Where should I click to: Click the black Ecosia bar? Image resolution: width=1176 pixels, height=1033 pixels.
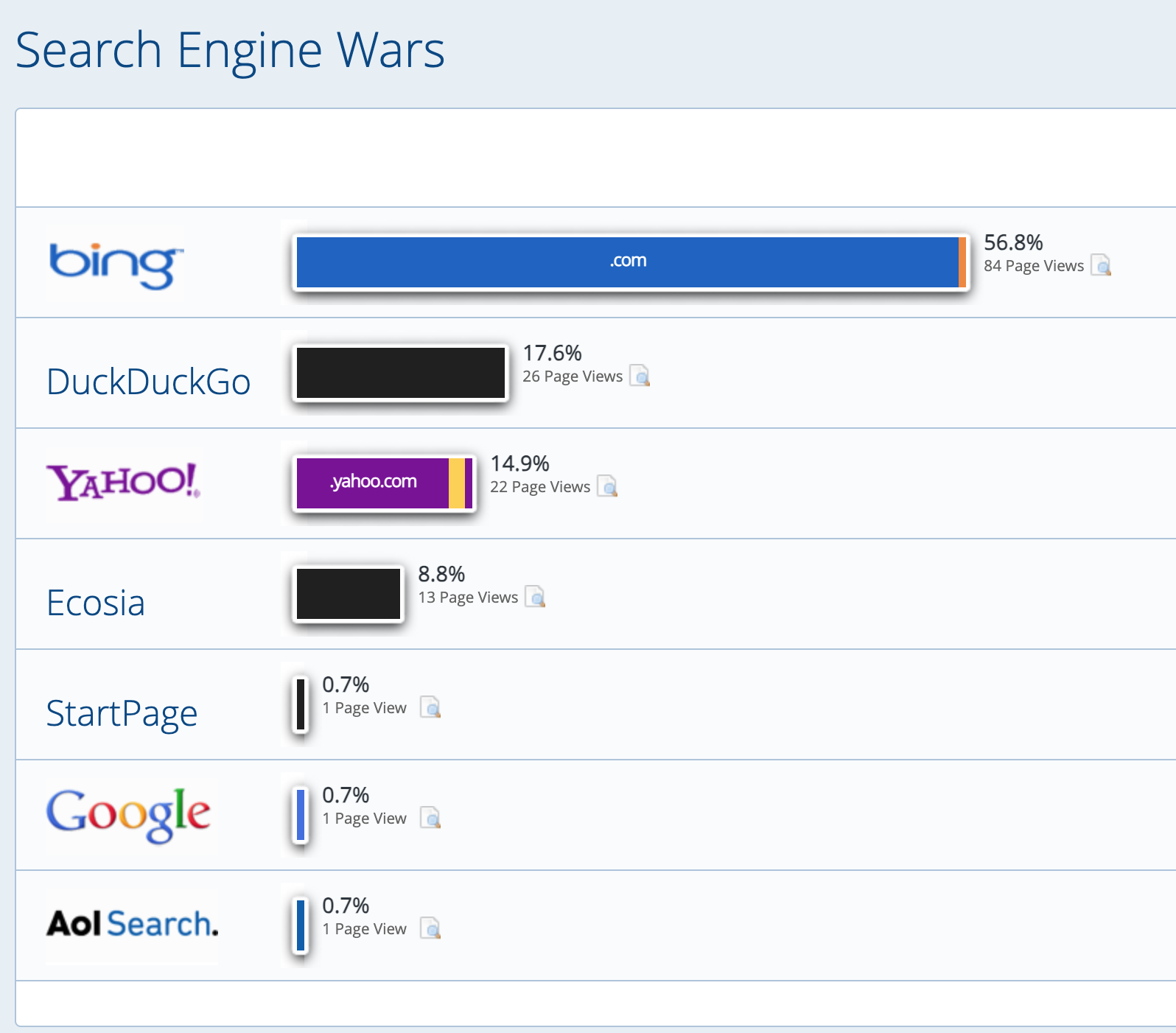349,593
